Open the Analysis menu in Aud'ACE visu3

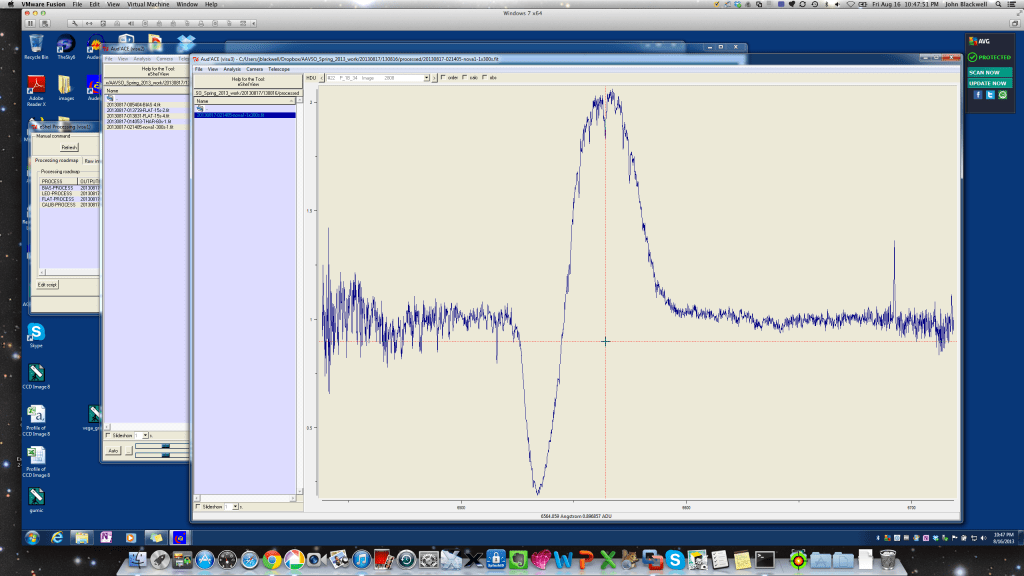[x=231, y=69]
